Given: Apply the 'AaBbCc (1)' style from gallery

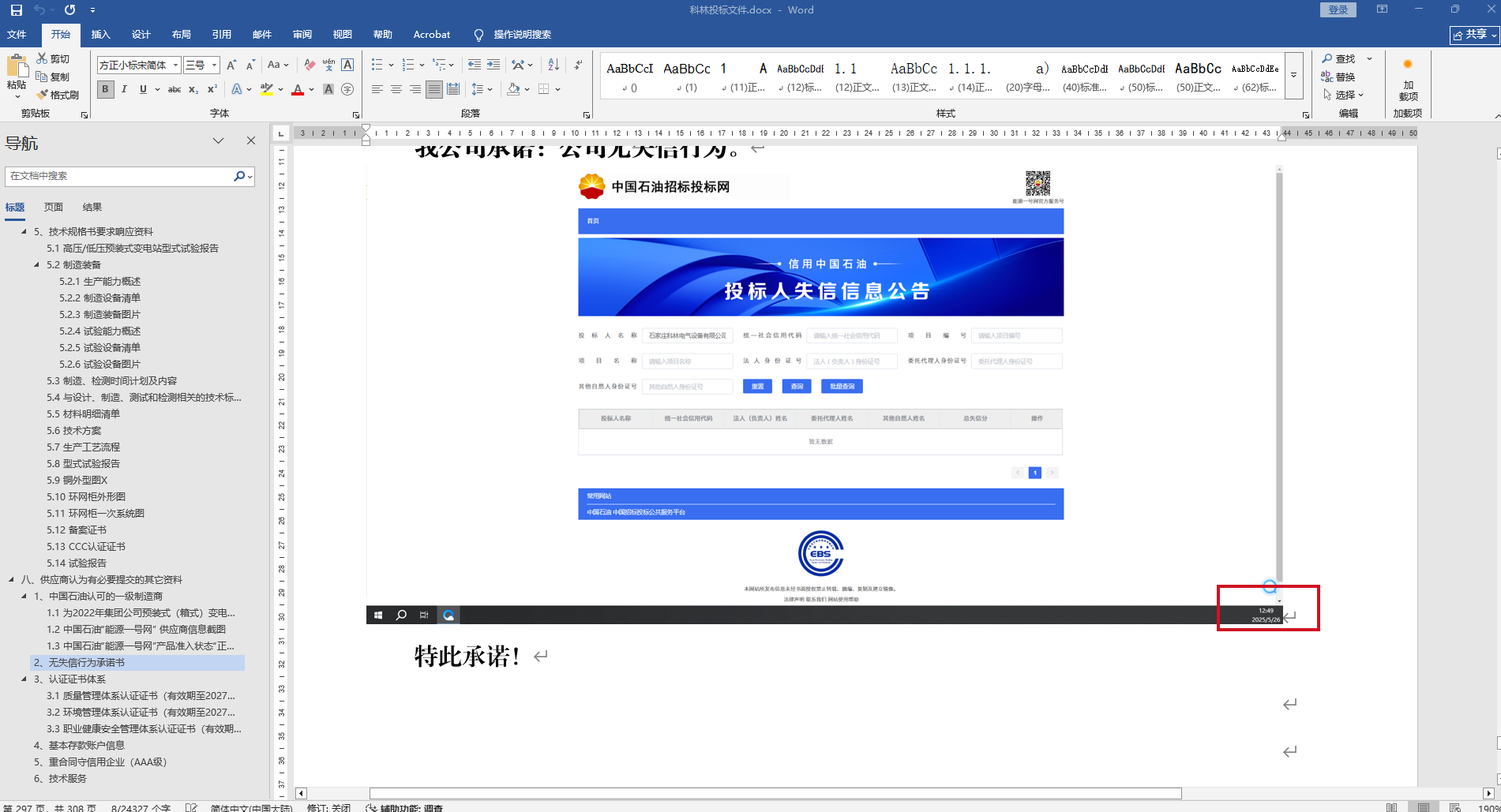Looking at the screenshot, I should 687,77.
